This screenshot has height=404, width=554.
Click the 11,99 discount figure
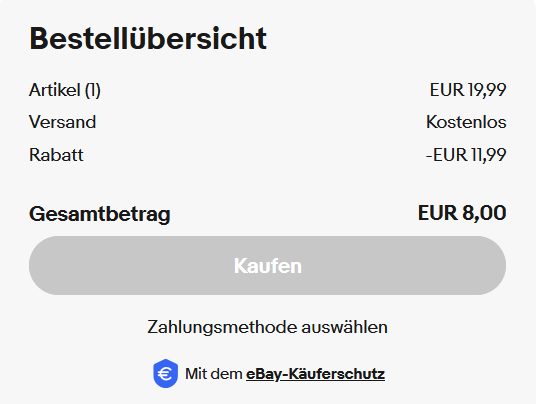point(489,155)
